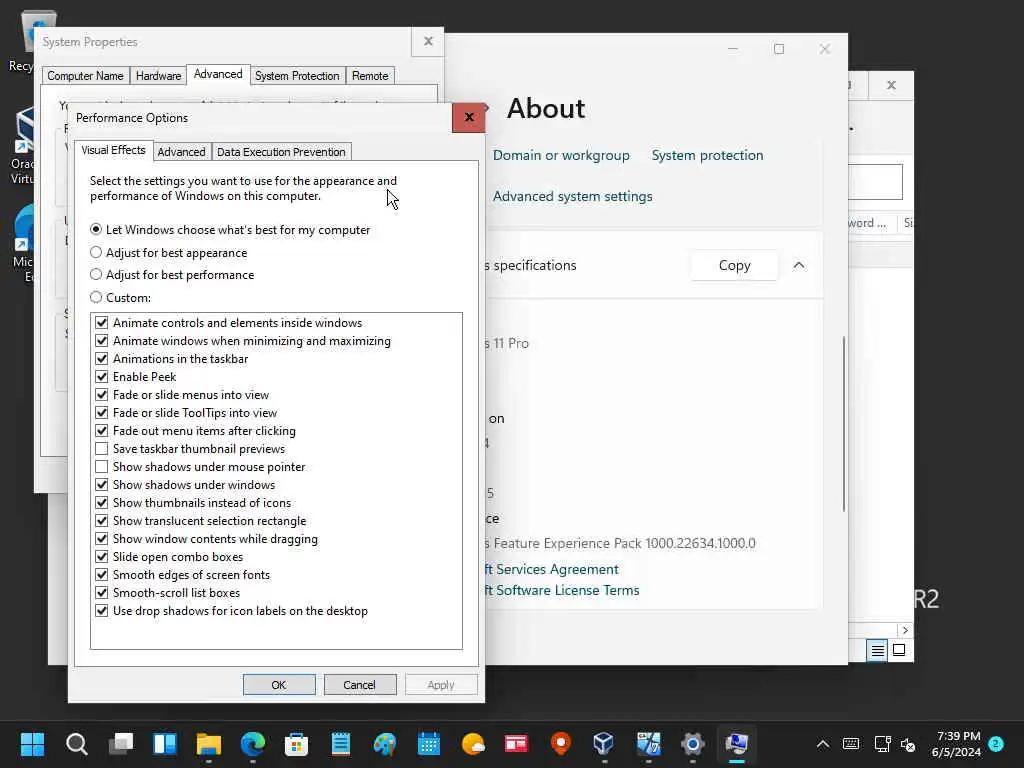
Task: Collapse the specifications section chevron
Action: point(799,265)
